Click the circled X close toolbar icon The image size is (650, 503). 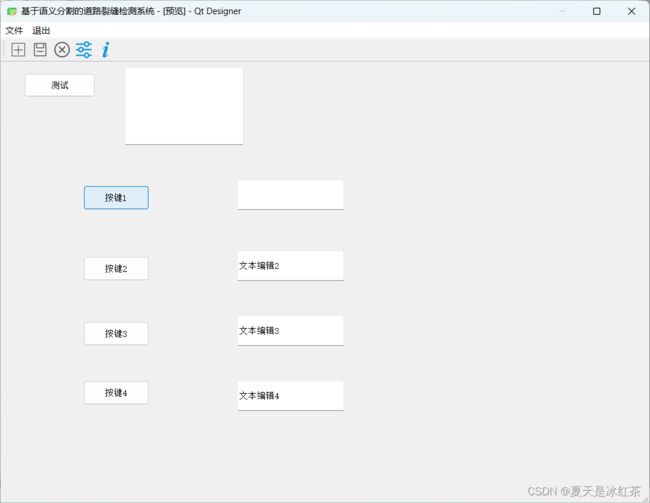(x=62, y=50)
